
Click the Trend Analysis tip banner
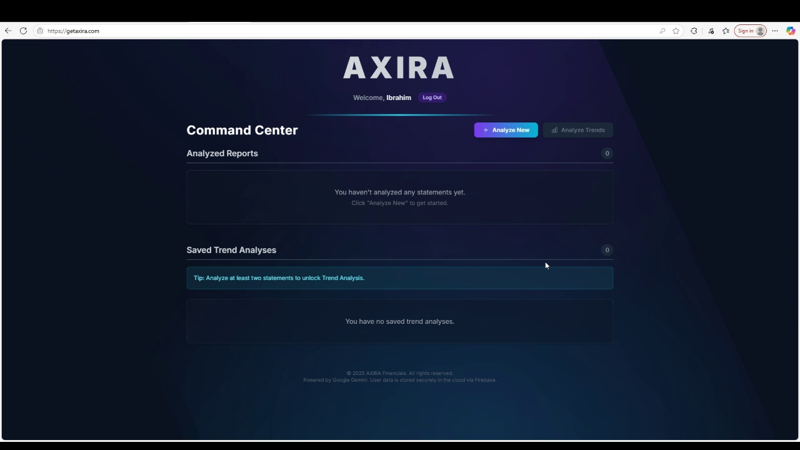coord(399,278)
